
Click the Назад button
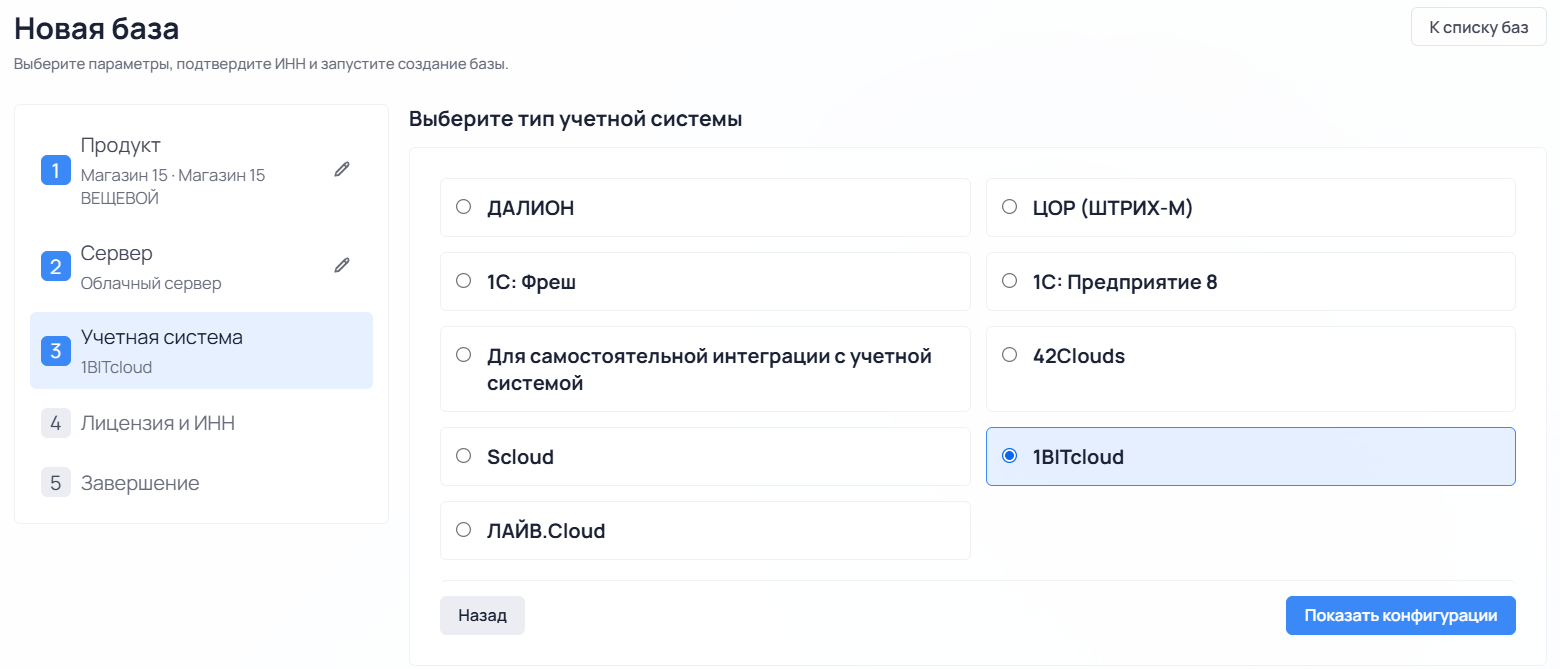[482, 616]
